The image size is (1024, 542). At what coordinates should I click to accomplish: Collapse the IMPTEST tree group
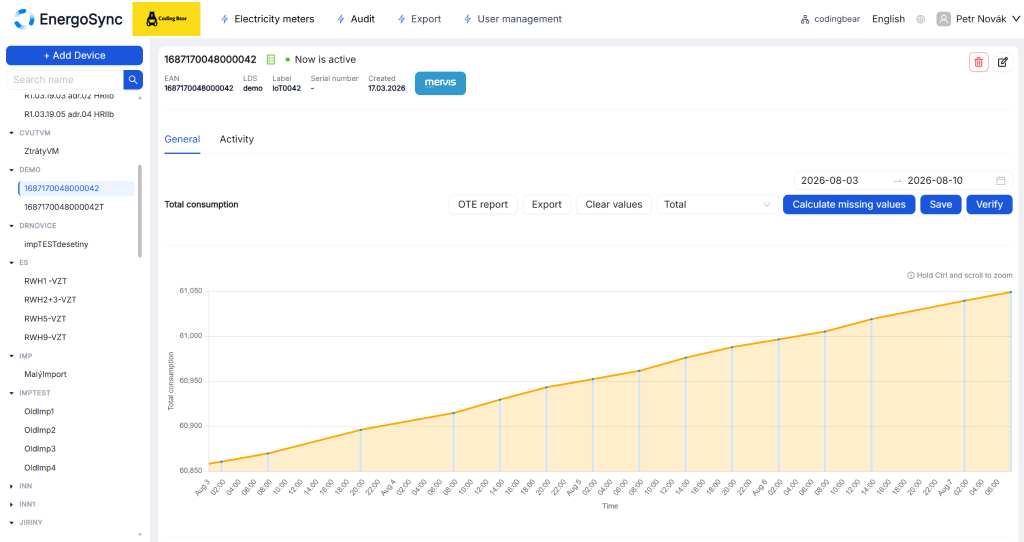tap(12, 393)
